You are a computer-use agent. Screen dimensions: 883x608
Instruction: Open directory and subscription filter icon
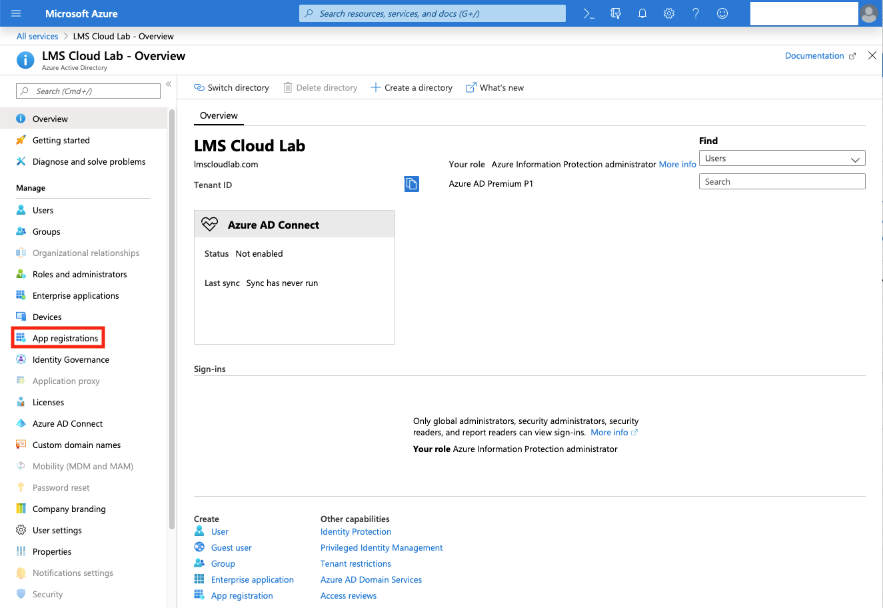(x=616, y=14)
